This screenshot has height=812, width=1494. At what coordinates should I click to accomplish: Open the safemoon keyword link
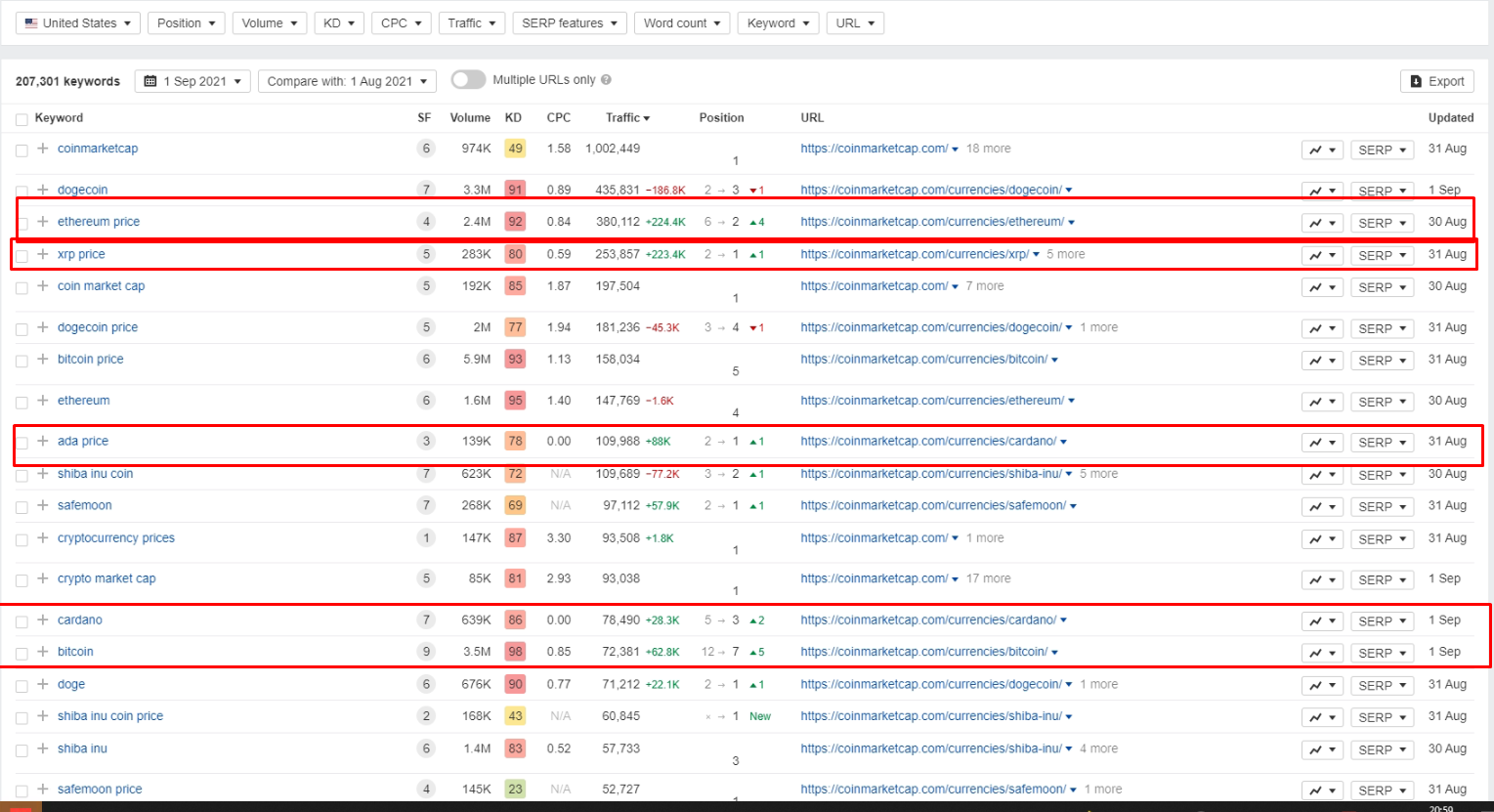click(84, 505)
